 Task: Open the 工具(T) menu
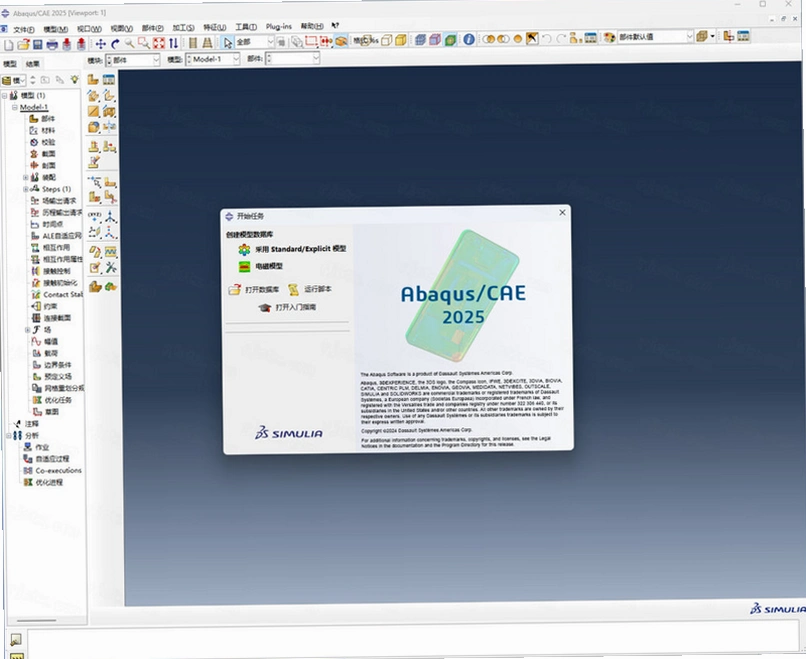point(246,27)
